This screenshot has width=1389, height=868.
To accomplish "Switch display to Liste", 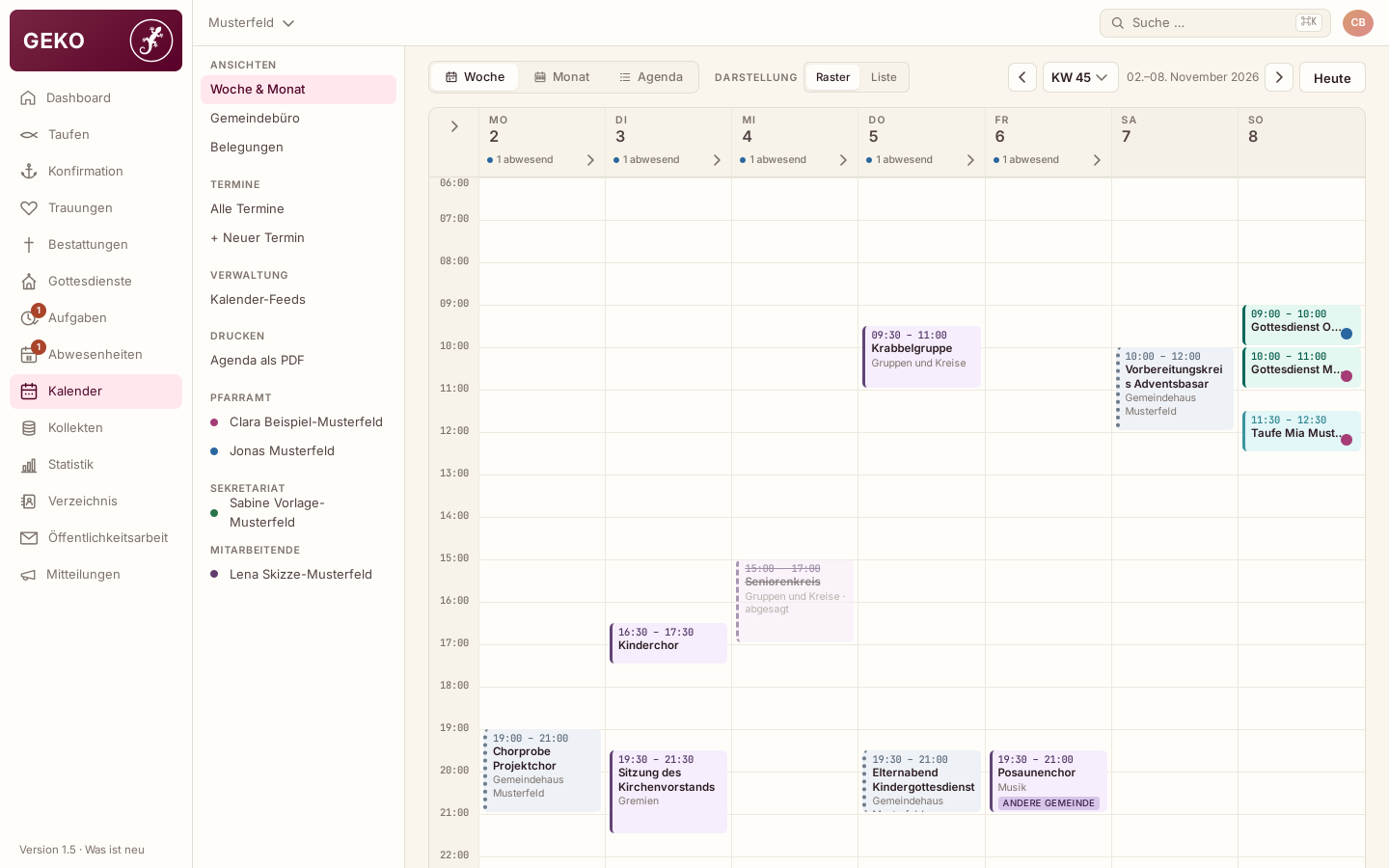I will pyautogui.click(x=884, y=77).
